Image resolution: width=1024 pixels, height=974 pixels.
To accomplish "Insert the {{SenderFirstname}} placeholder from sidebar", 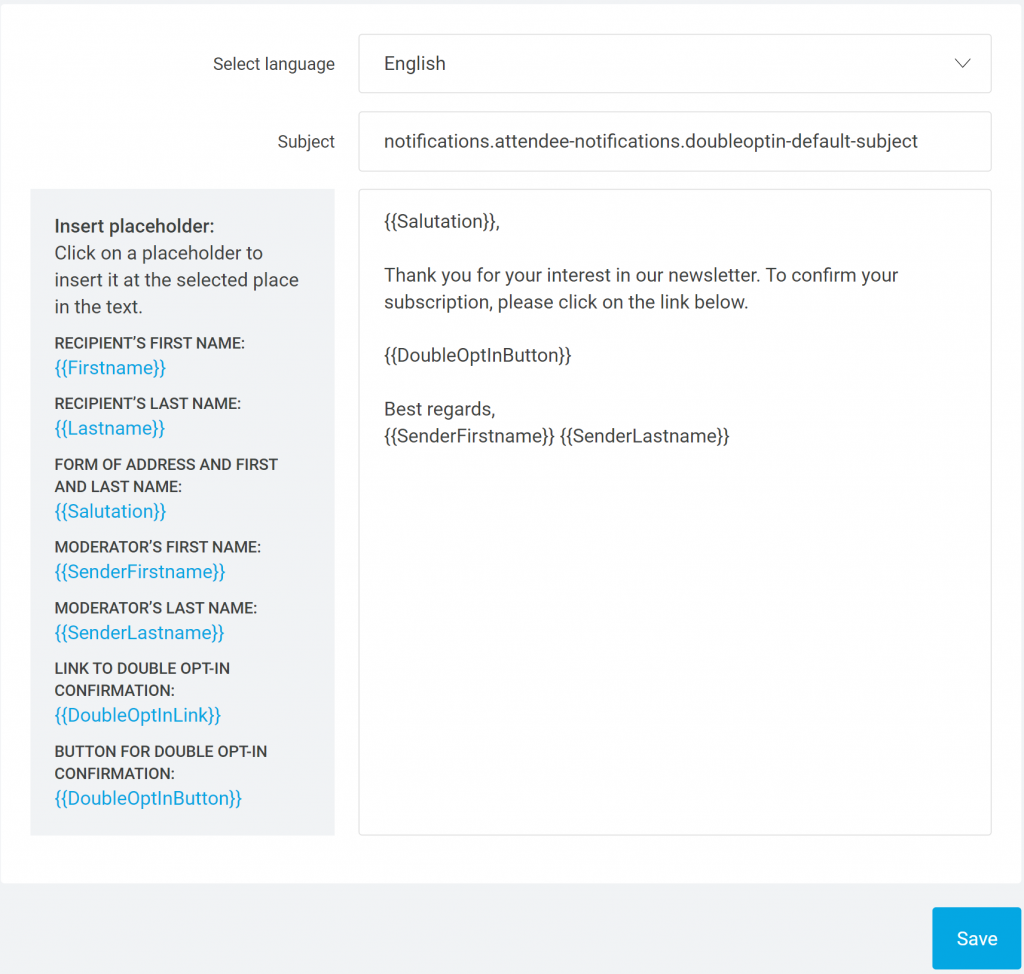I will tap(140, 572).
